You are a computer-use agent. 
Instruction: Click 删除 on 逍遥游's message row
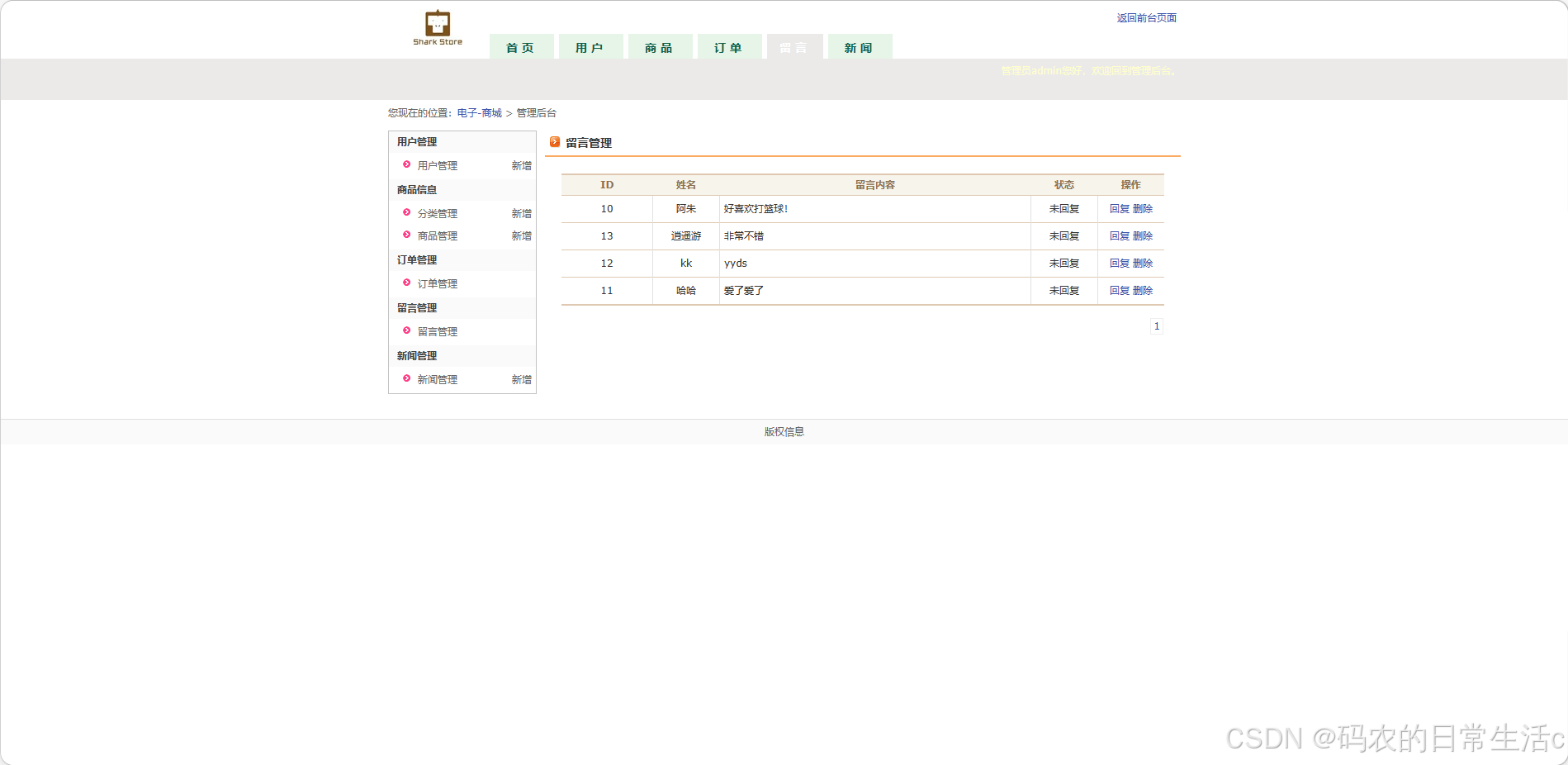coord(1145,235)
